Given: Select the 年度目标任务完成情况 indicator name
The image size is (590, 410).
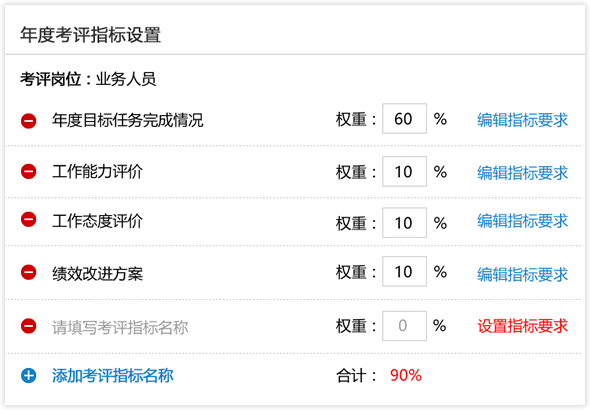Looking at the screenshot, I should point(128,120).
